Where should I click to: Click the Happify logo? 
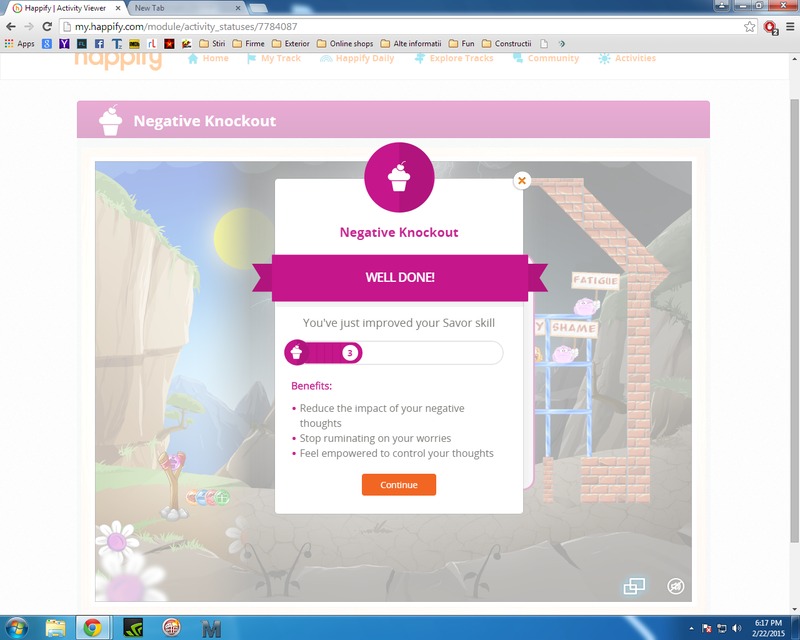click(118, 60)
